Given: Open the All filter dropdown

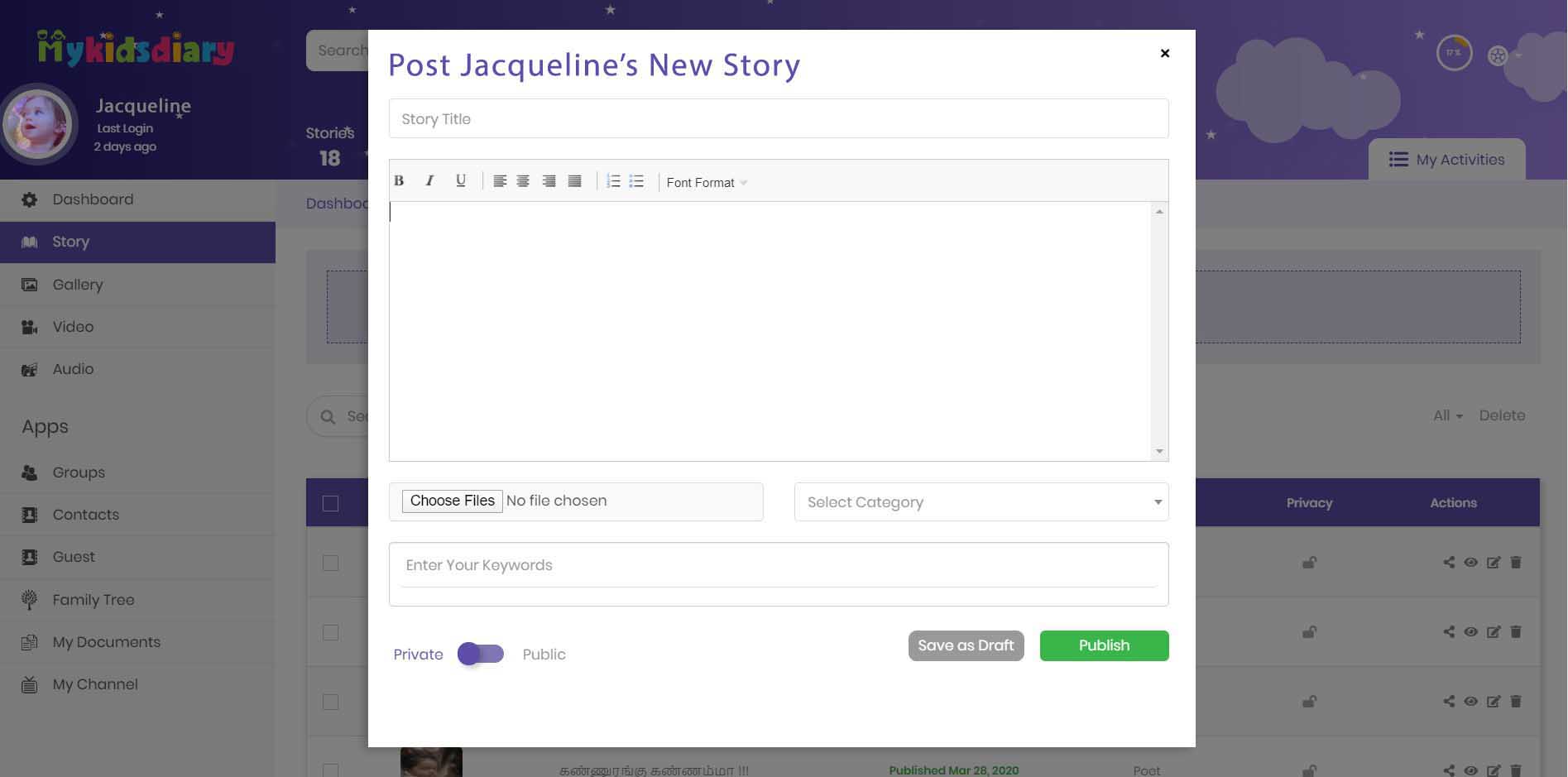Looking at the screenshot, I should 1447,415.
